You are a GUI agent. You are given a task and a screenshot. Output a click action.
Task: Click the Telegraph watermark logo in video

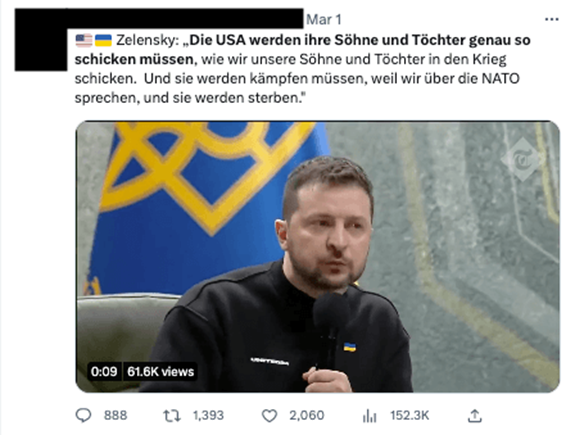click(x=521, y=160)
